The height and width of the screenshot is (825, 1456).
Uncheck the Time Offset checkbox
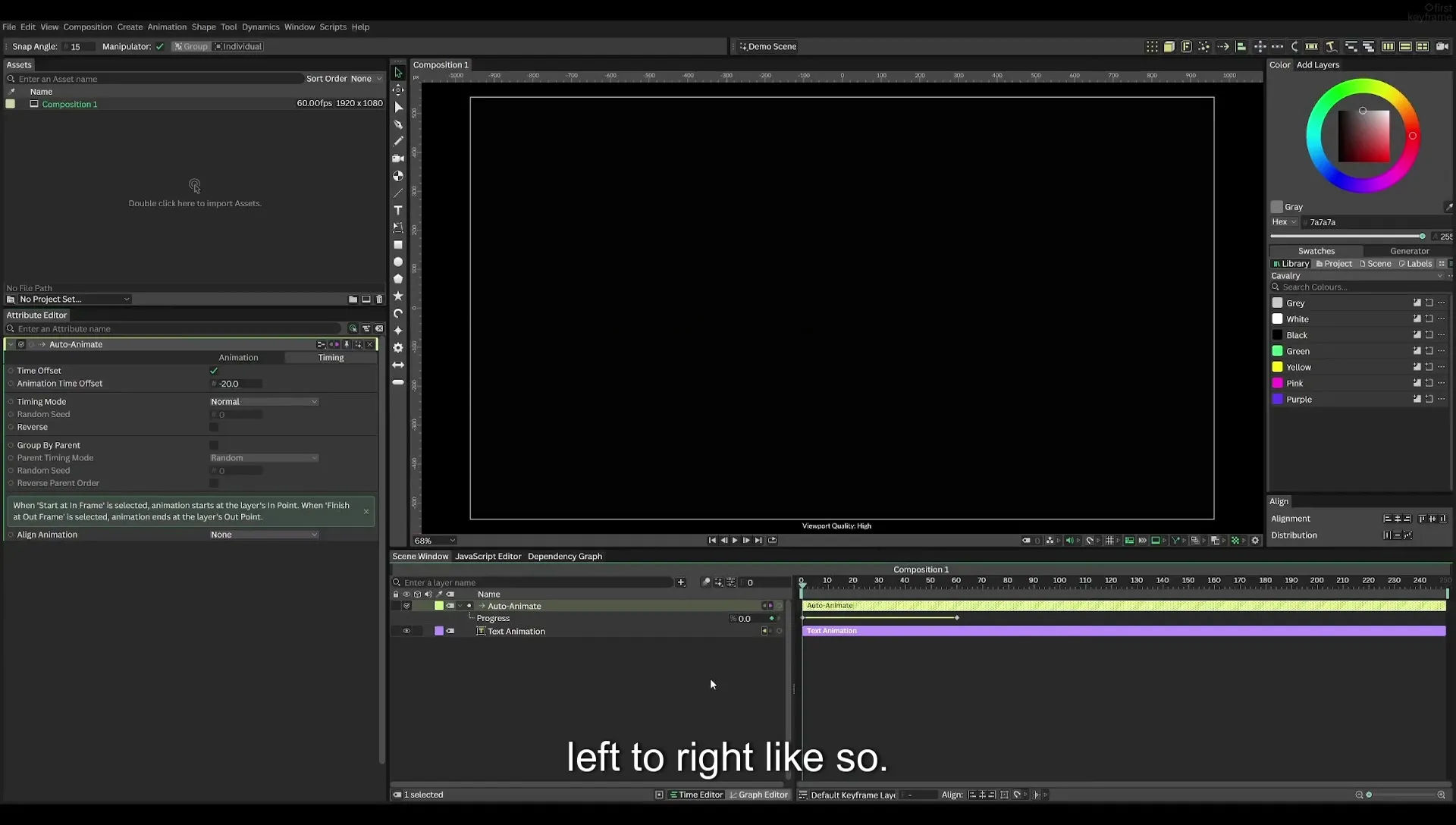click(x=214, y=371)
